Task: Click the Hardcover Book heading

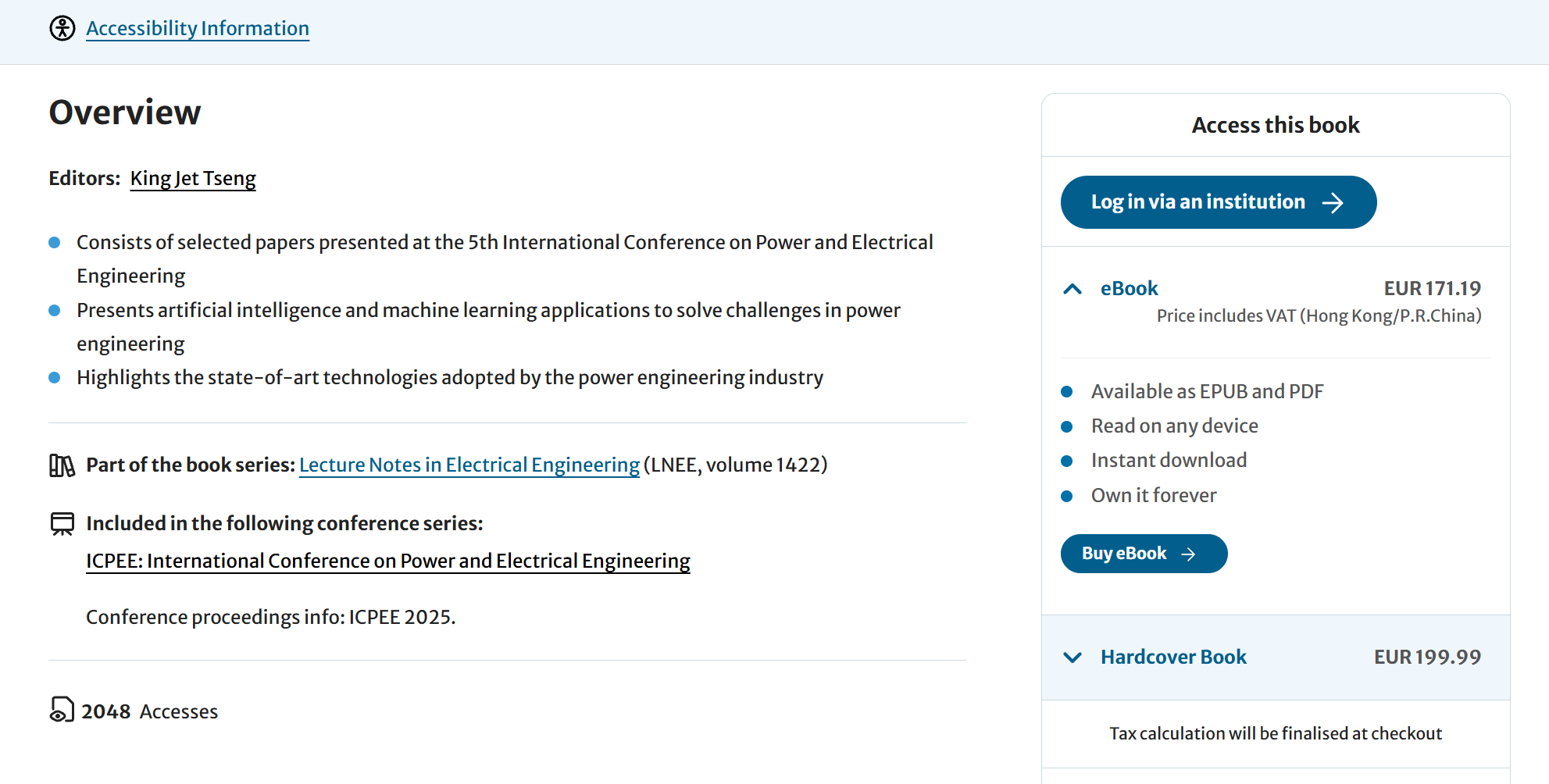Action: [x=1173, y=657]
